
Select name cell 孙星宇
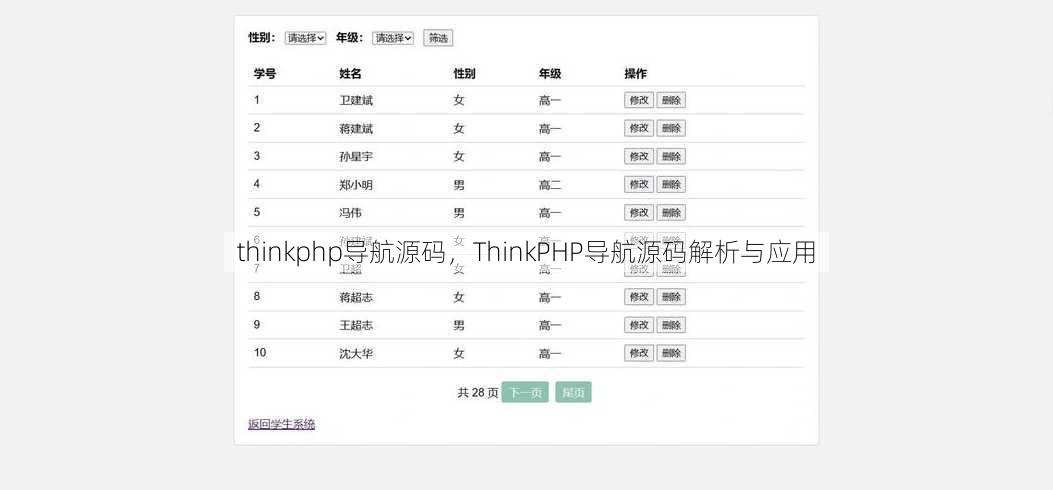(x=356, y=157)
